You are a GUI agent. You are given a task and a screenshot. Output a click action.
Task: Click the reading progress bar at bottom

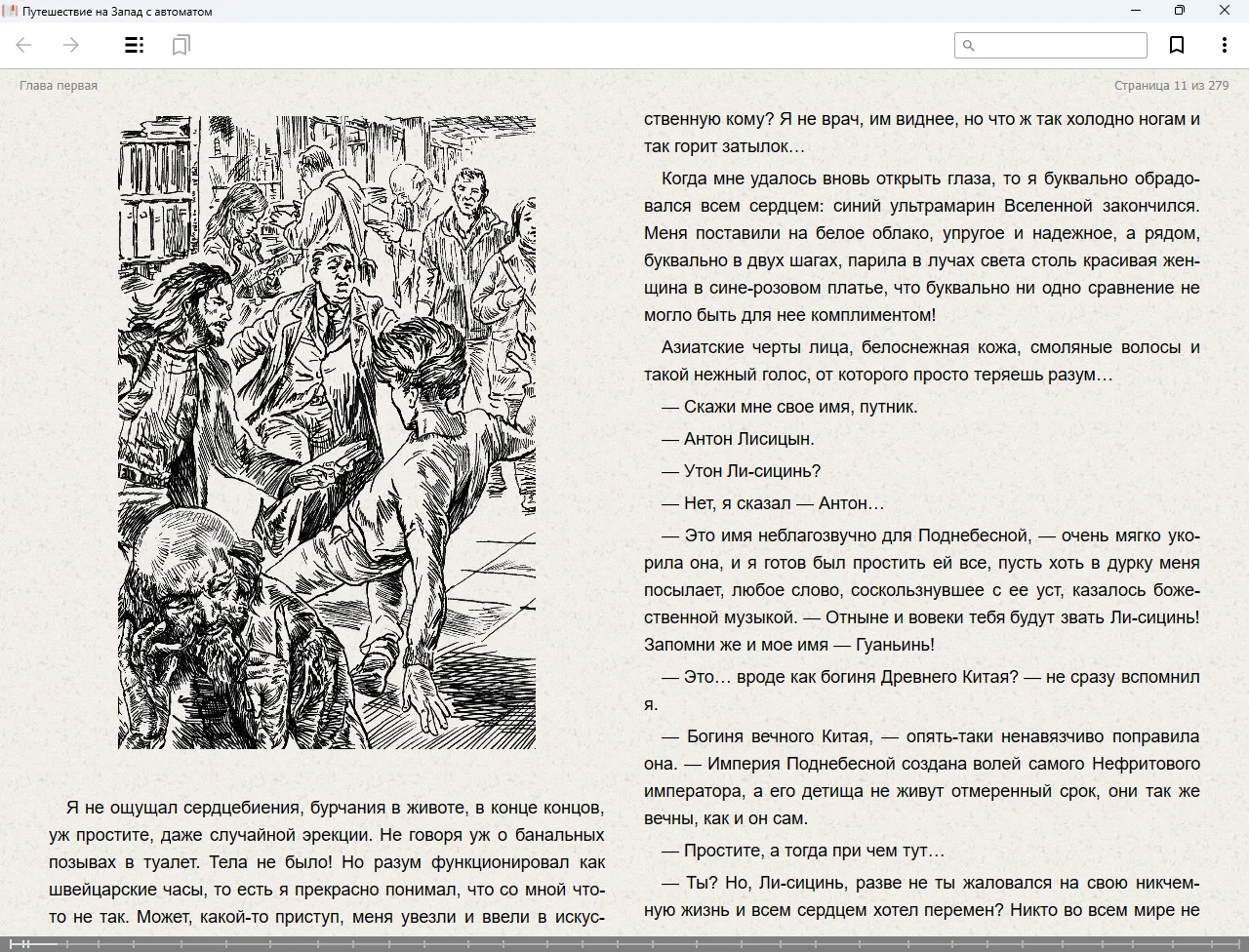(624, 943)
